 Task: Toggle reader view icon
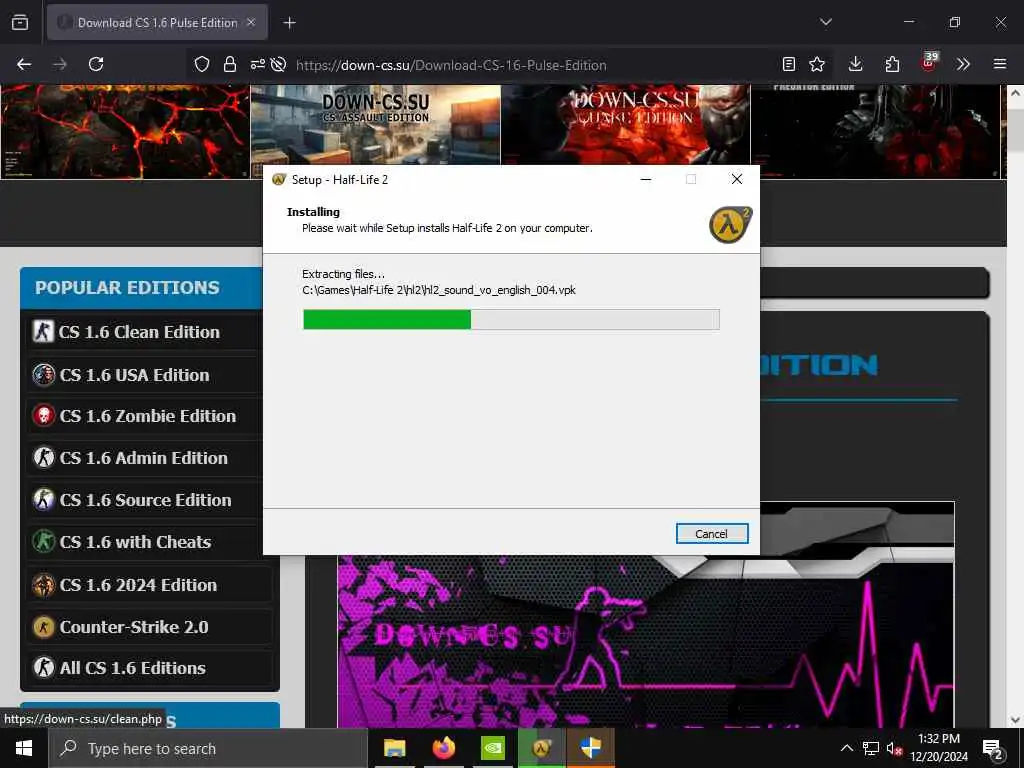point(789,64)
